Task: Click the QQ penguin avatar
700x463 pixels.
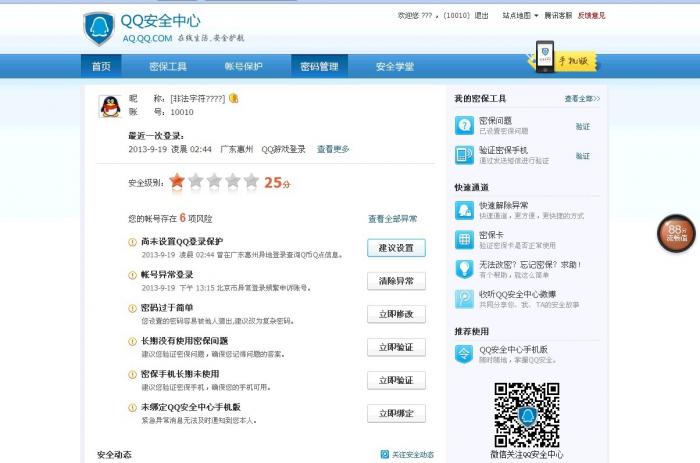Action: pos(110,106)
